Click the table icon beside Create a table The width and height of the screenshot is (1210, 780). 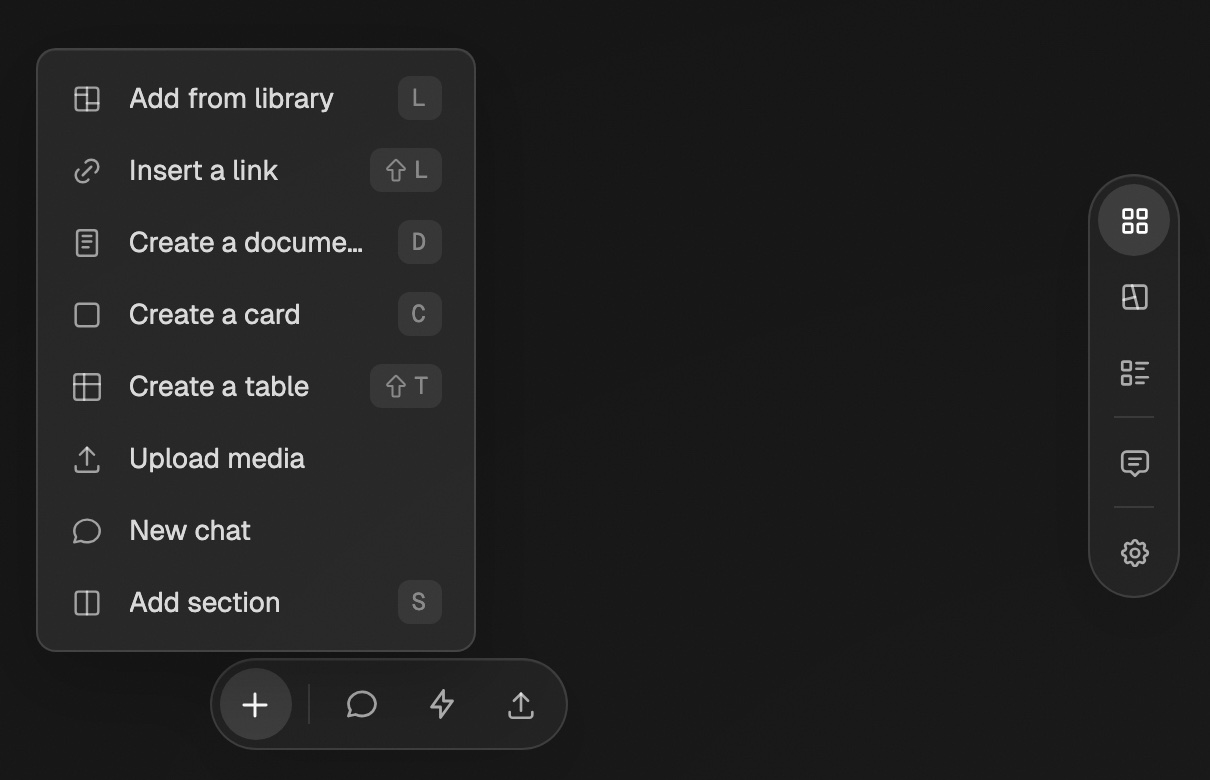(87, 387)
